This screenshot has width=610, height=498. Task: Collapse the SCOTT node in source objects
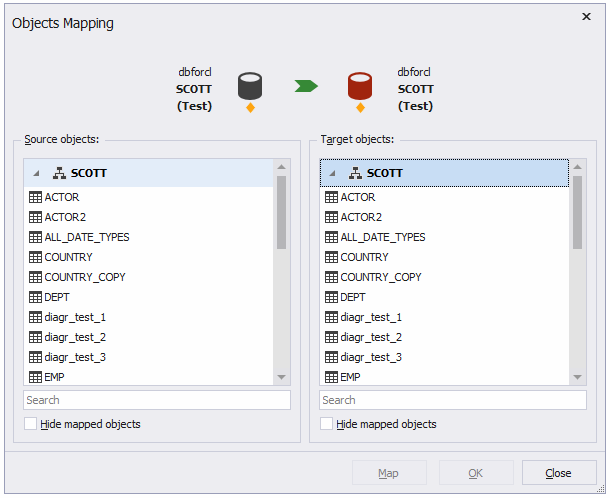[36, 174]
